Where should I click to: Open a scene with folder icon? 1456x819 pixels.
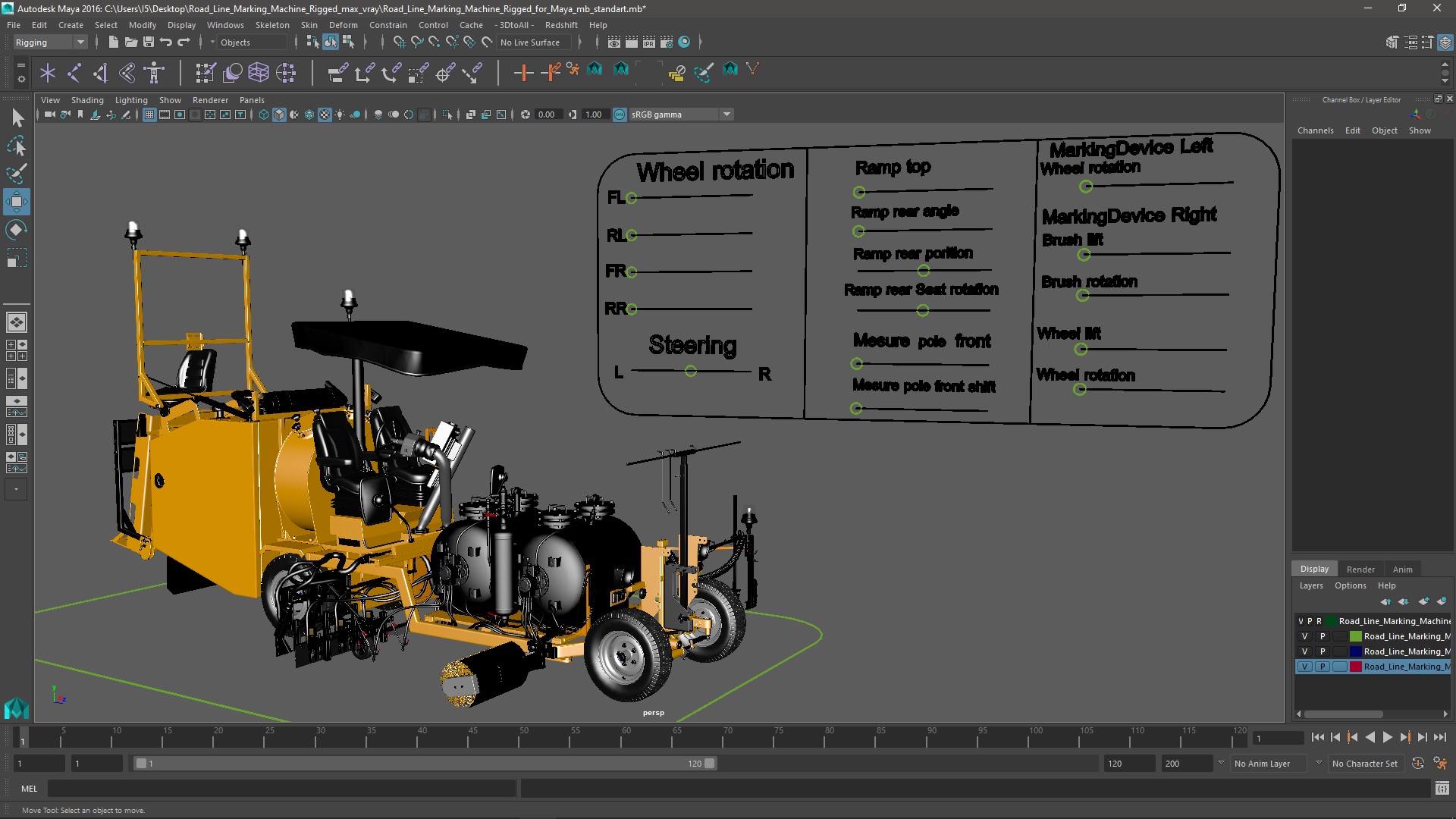point(130,42)
